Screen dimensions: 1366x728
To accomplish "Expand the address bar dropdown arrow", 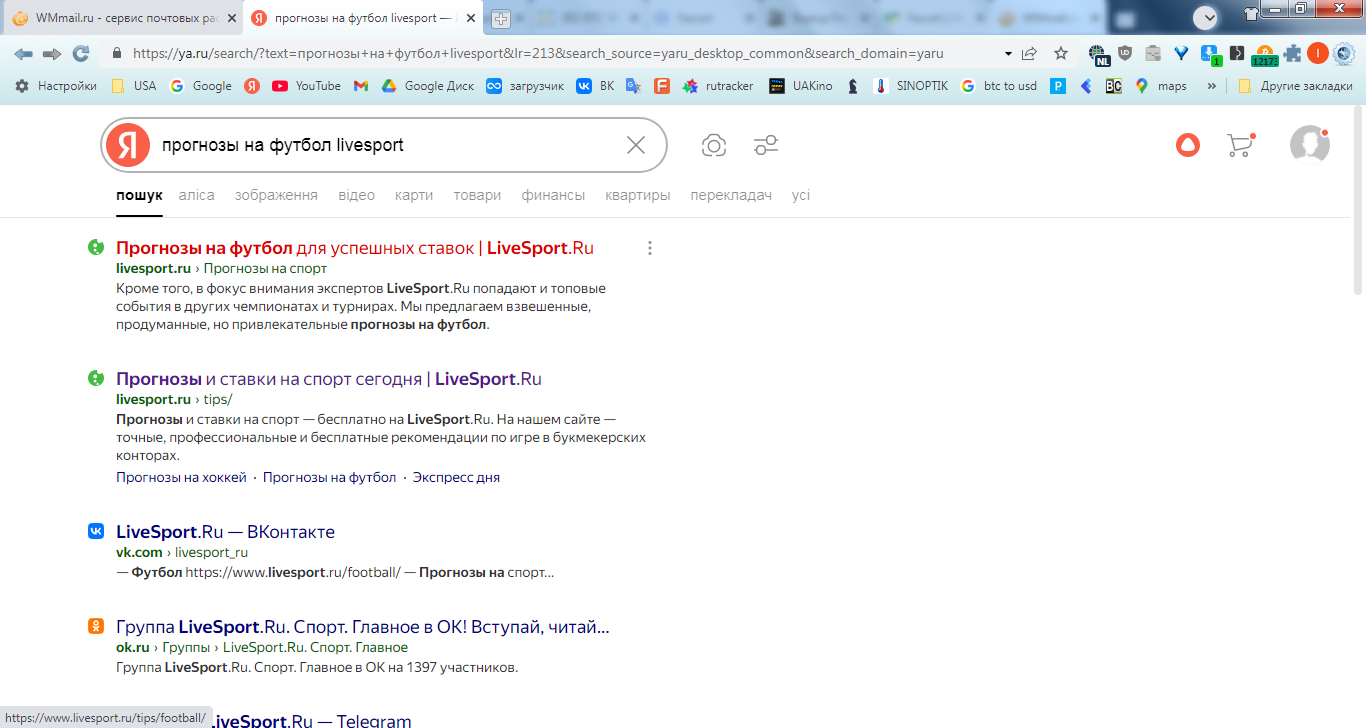I will click(1008, 54).
